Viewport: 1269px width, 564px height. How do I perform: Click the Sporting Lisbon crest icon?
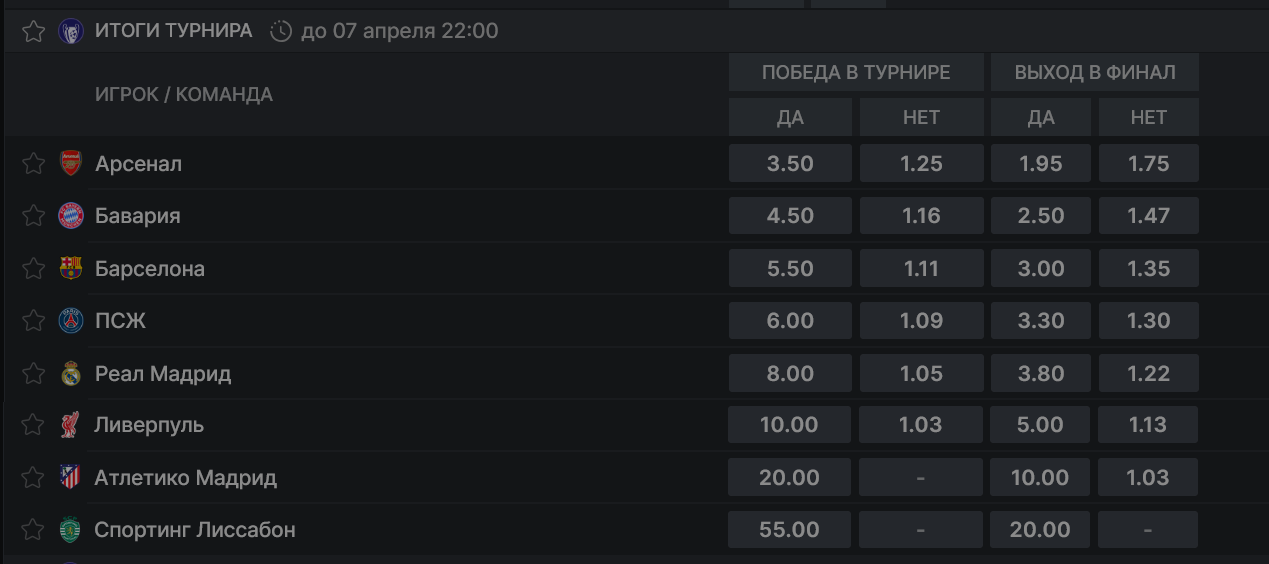pos(70,529)
